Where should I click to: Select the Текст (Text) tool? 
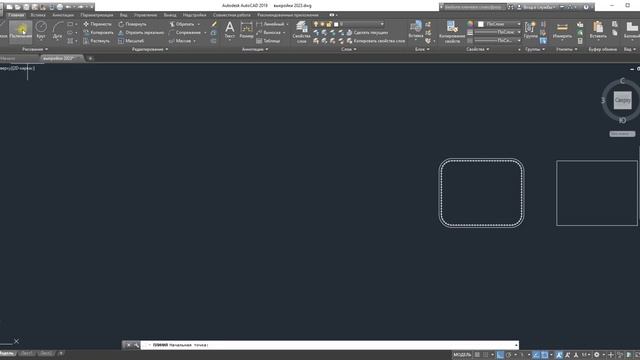click(230, 30)
